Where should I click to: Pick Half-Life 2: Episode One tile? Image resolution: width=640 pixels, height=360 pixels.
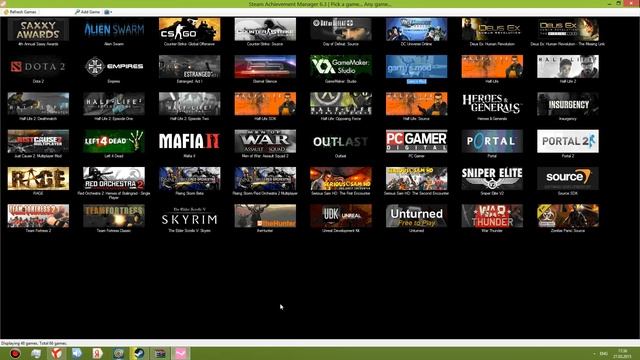[114, 104]
